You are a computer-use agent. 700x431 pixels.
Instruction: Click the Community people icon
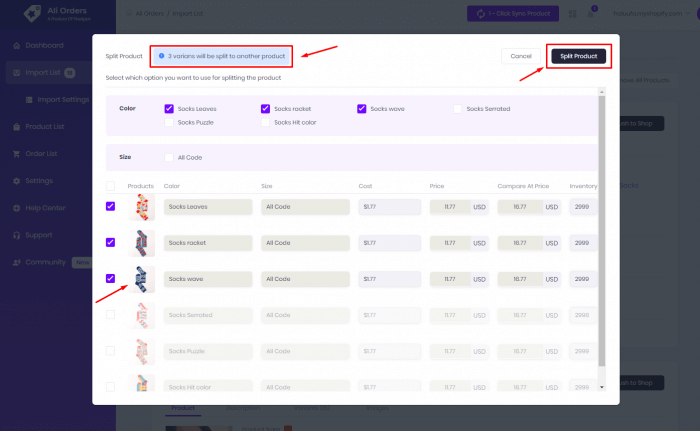(x=17, y=262)
